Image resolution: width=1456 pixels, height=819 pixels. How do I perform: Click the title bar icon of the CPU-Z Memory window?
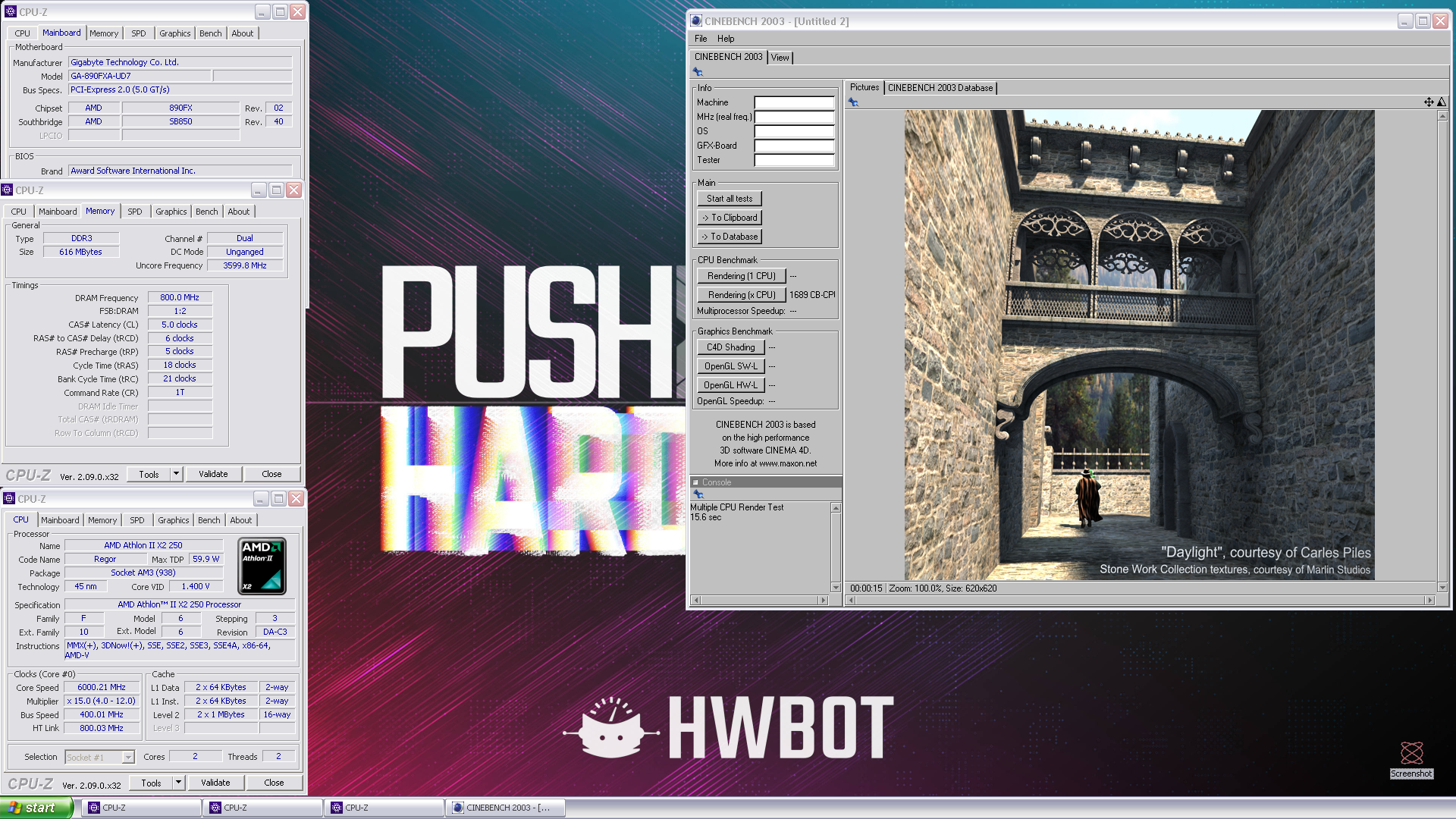7,190
